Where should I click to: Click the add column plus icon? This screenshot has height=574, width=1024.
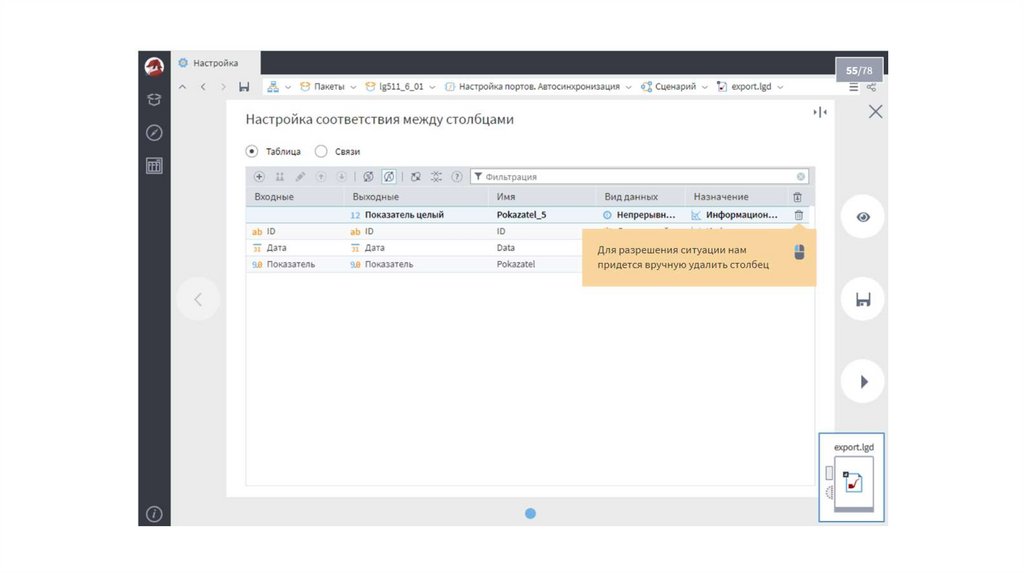[259, 177]
